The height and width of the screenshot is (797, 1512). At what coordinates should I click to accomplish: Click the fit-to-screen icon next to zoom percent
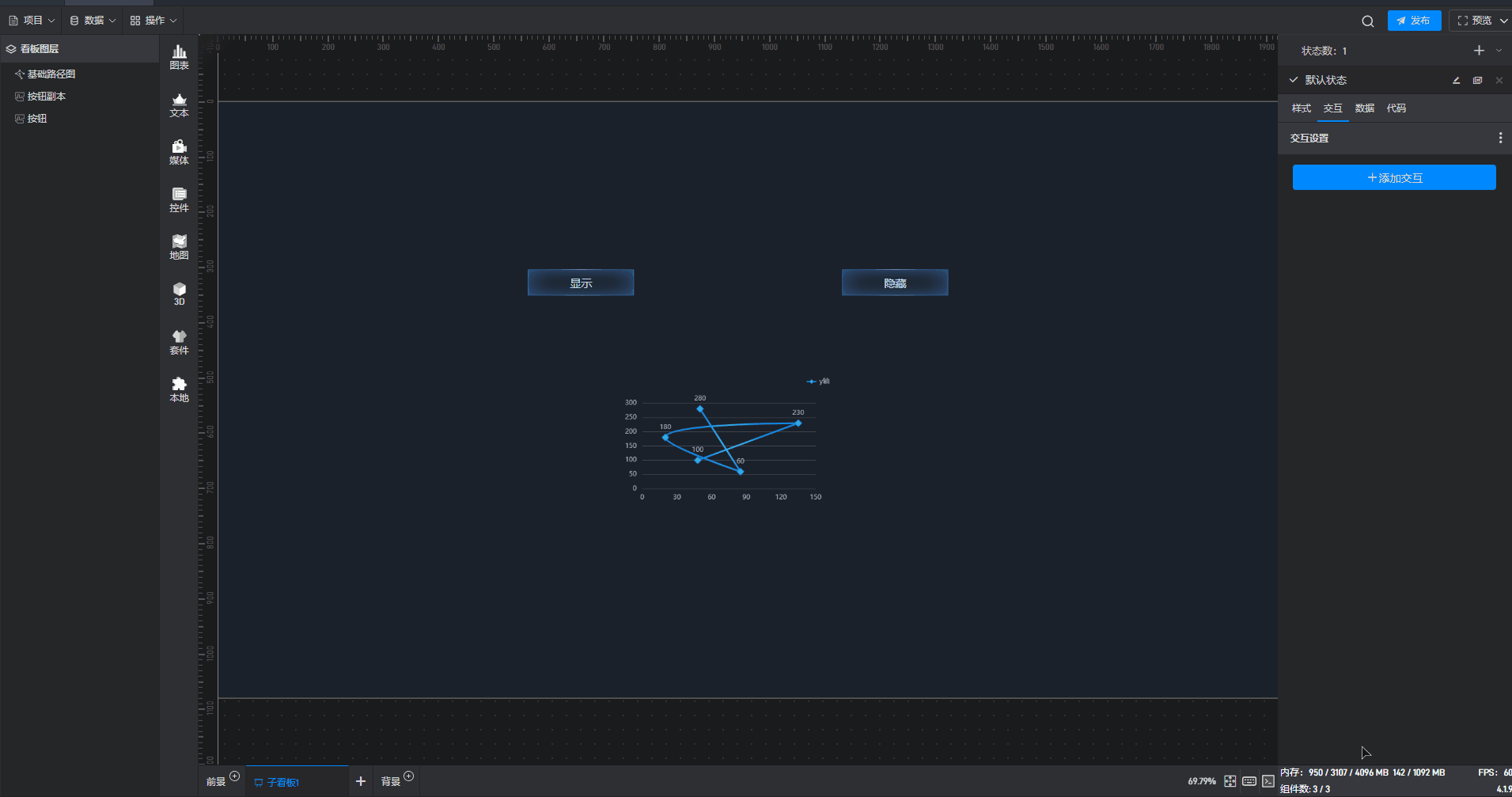[x=1230, y=781]
